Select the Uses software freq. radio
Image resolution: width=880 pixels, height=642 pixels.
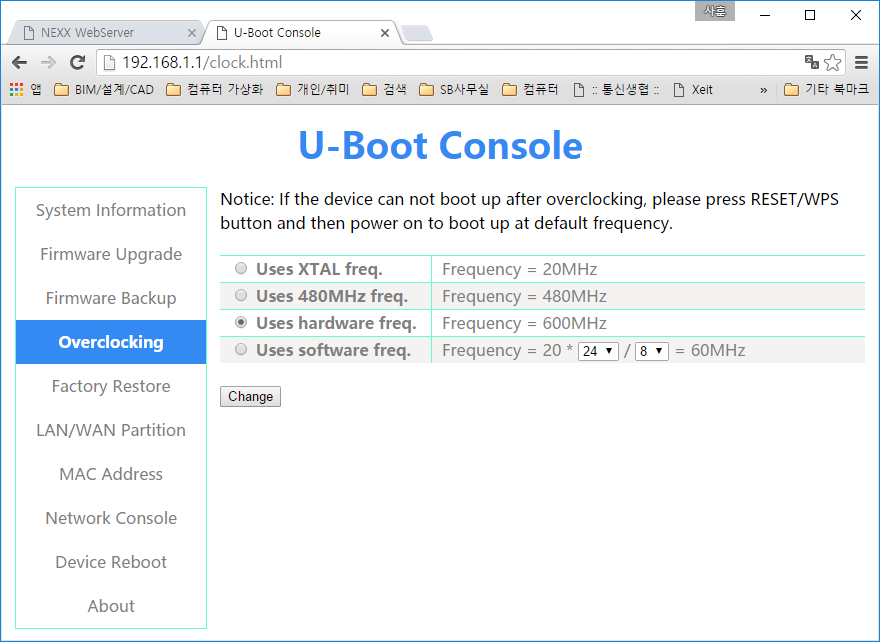pos(241,350)
